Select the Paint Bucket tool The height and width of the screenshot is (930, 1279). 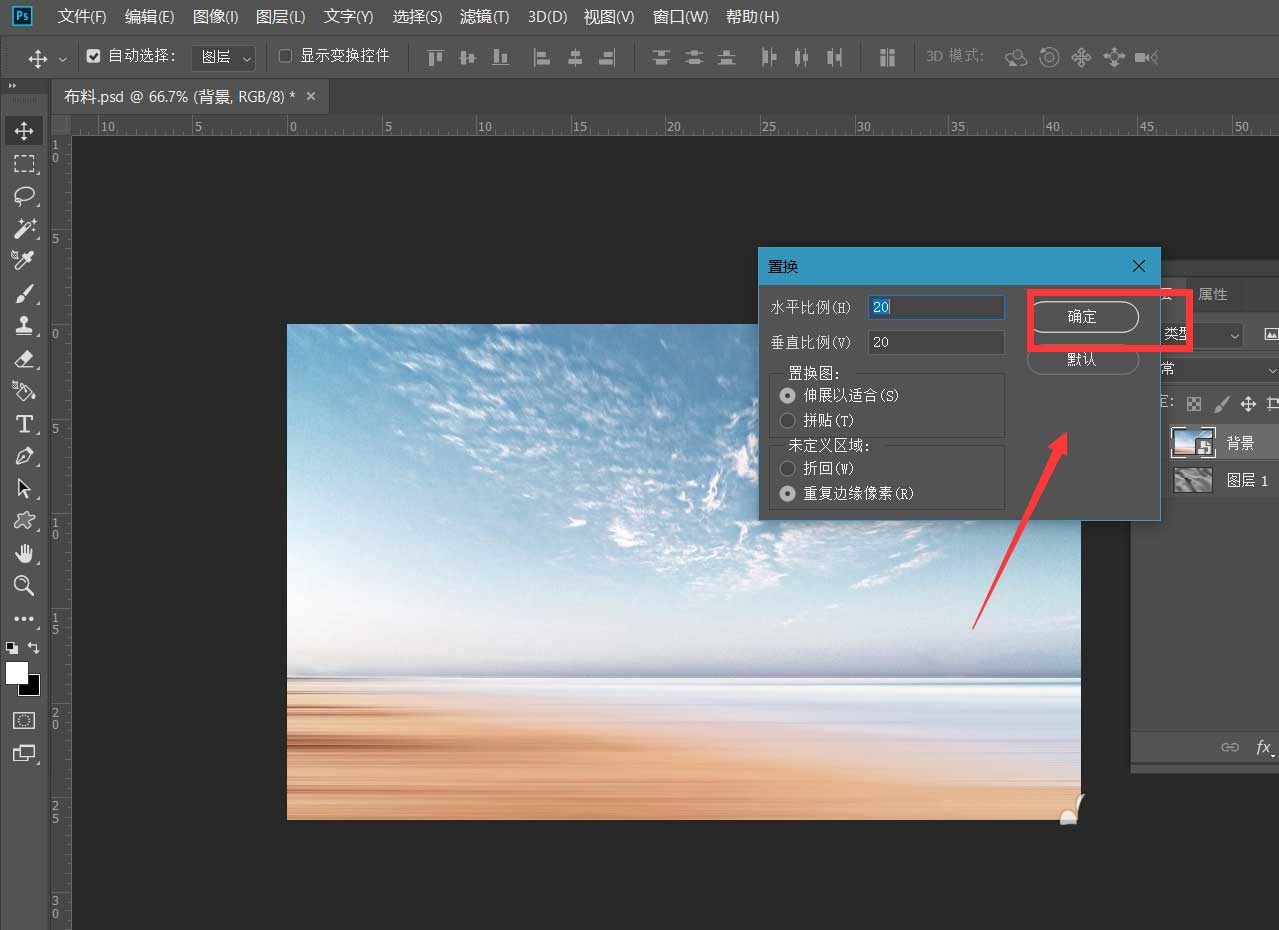point(24,391)
